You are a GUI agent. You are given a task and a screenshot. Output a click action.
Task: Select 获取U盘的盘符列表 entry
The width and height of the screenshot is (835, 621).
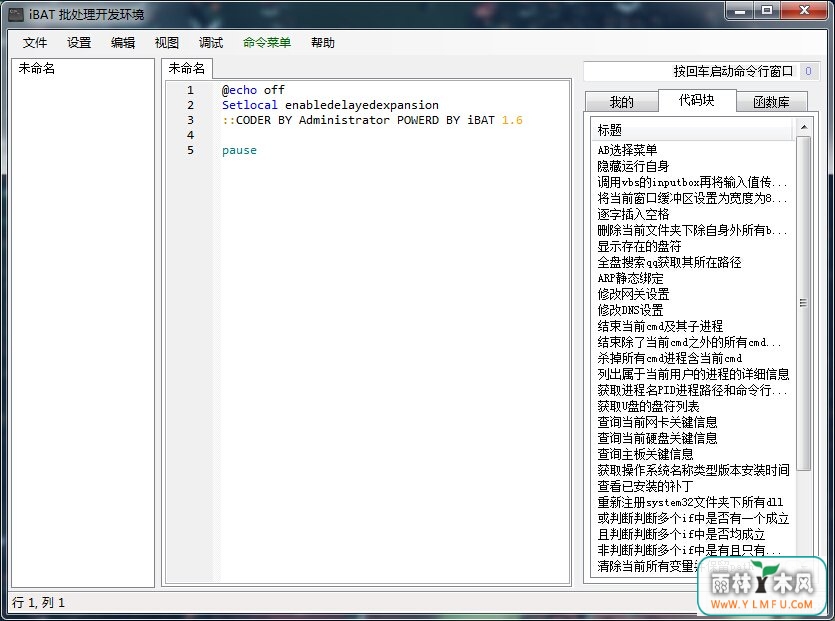pos(648,406)
